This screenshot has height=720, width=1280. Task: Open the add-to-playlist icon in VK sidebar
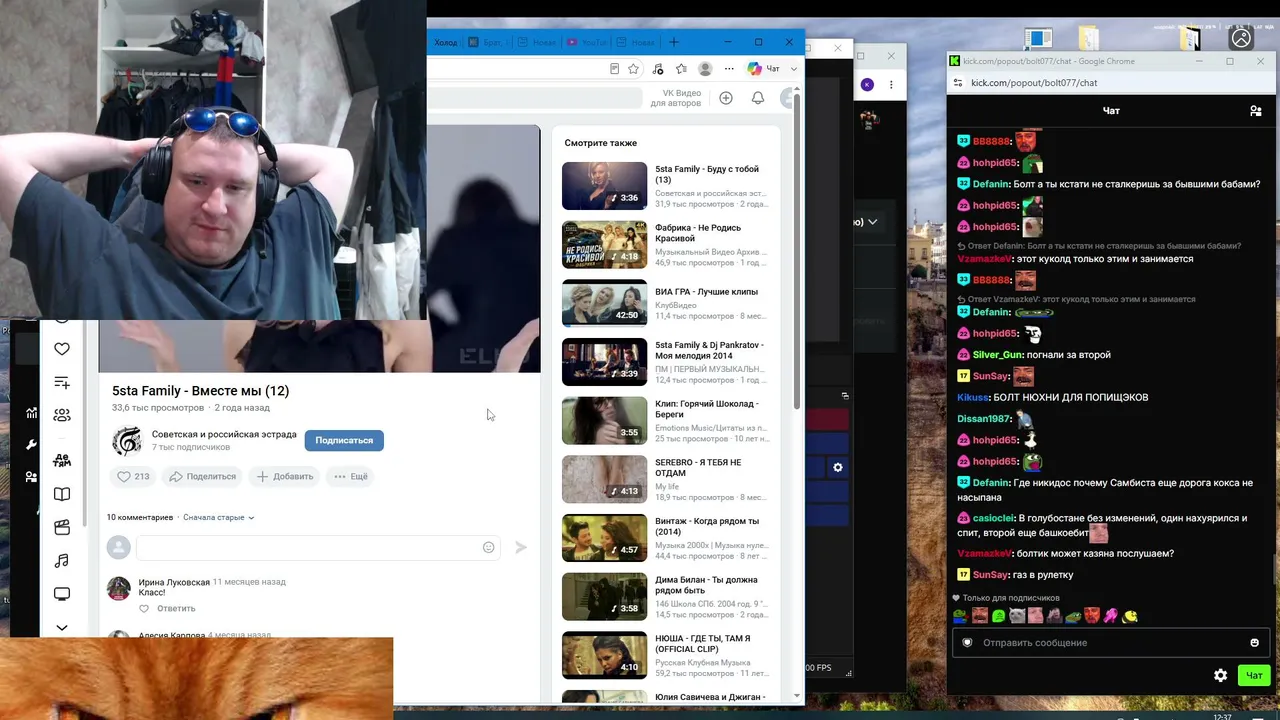(62, 383)
